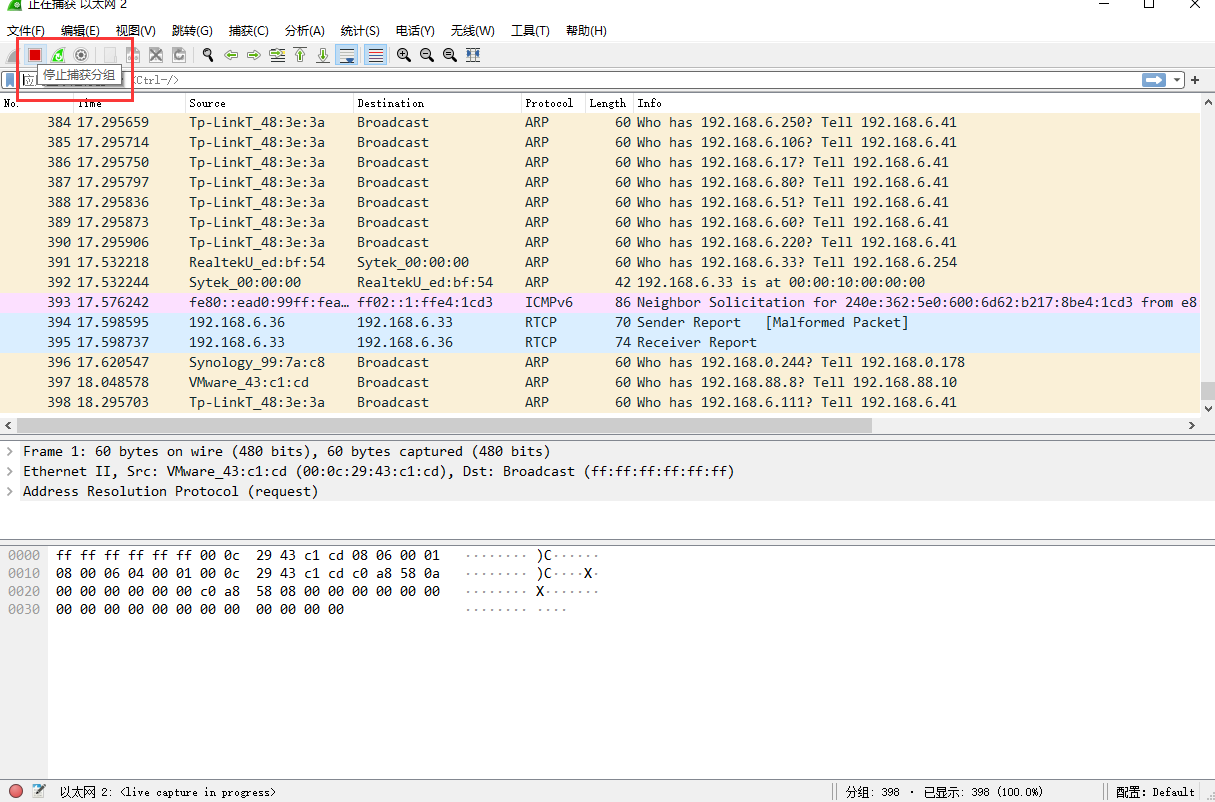Restart the current capture with the green fin icon
The height and width of the screenshot is (802, 1215).
(58, 55)
